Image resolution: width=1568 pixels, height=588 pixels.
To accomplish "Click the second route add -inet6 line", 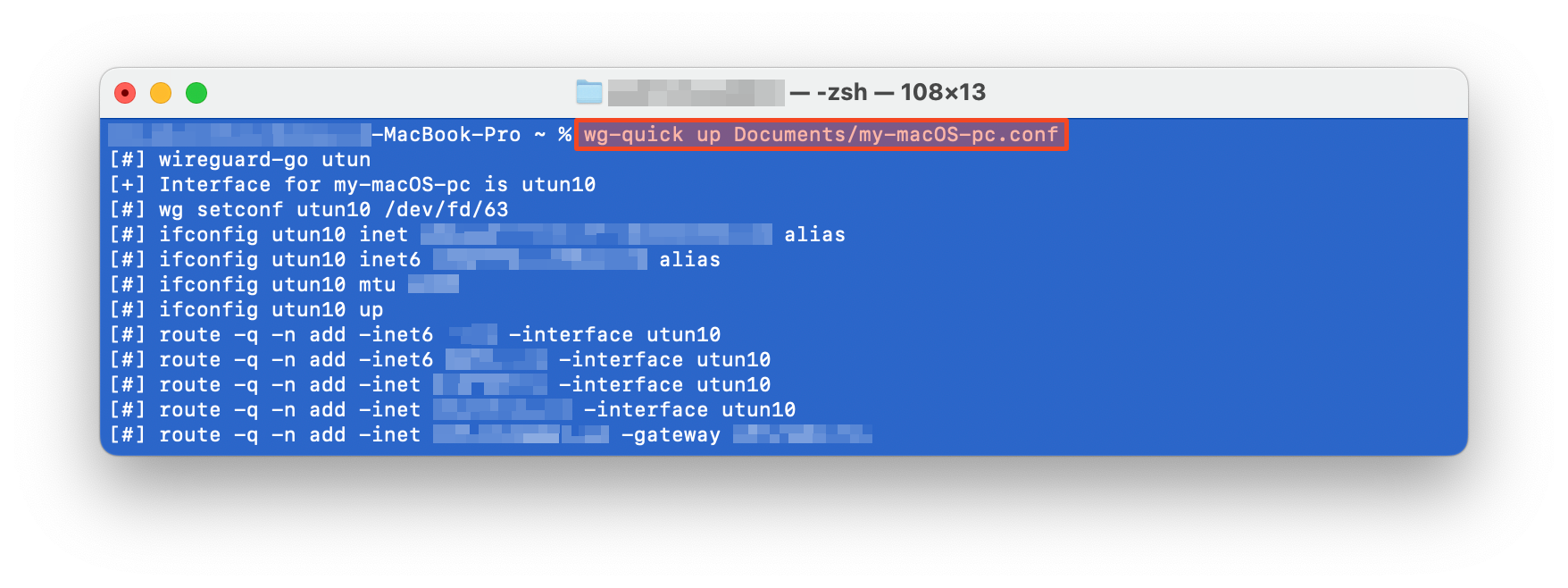I will 439,360.
